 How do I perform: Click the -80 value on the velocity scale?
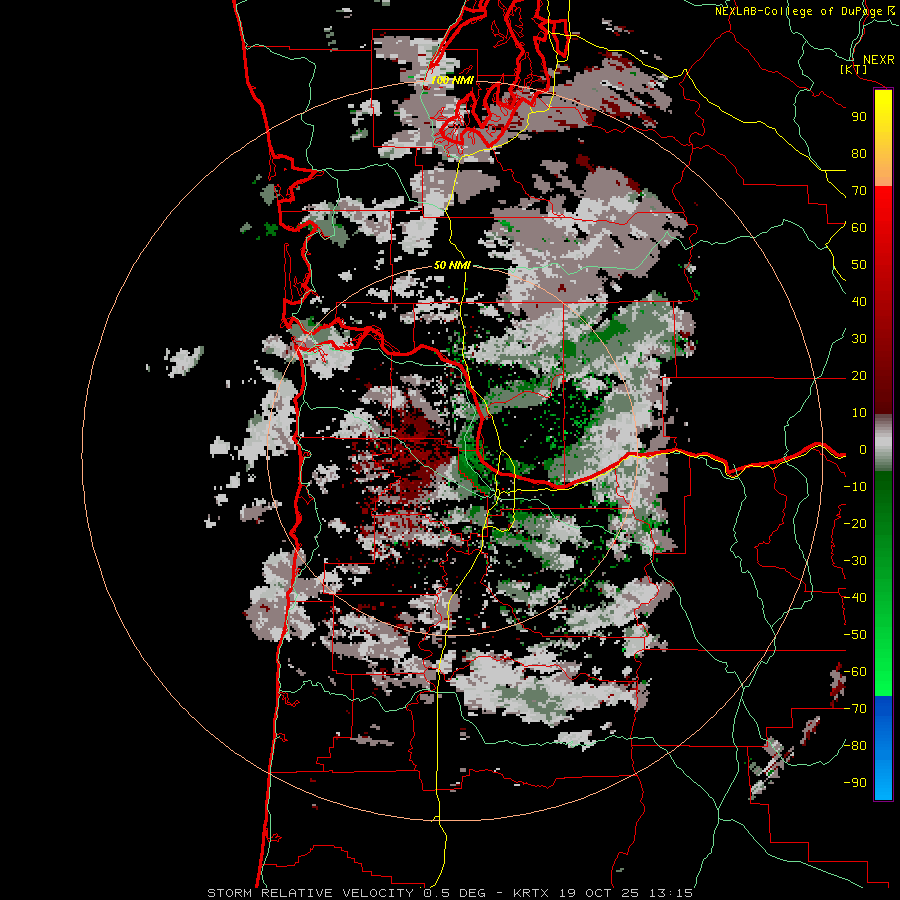coord(855,746)
